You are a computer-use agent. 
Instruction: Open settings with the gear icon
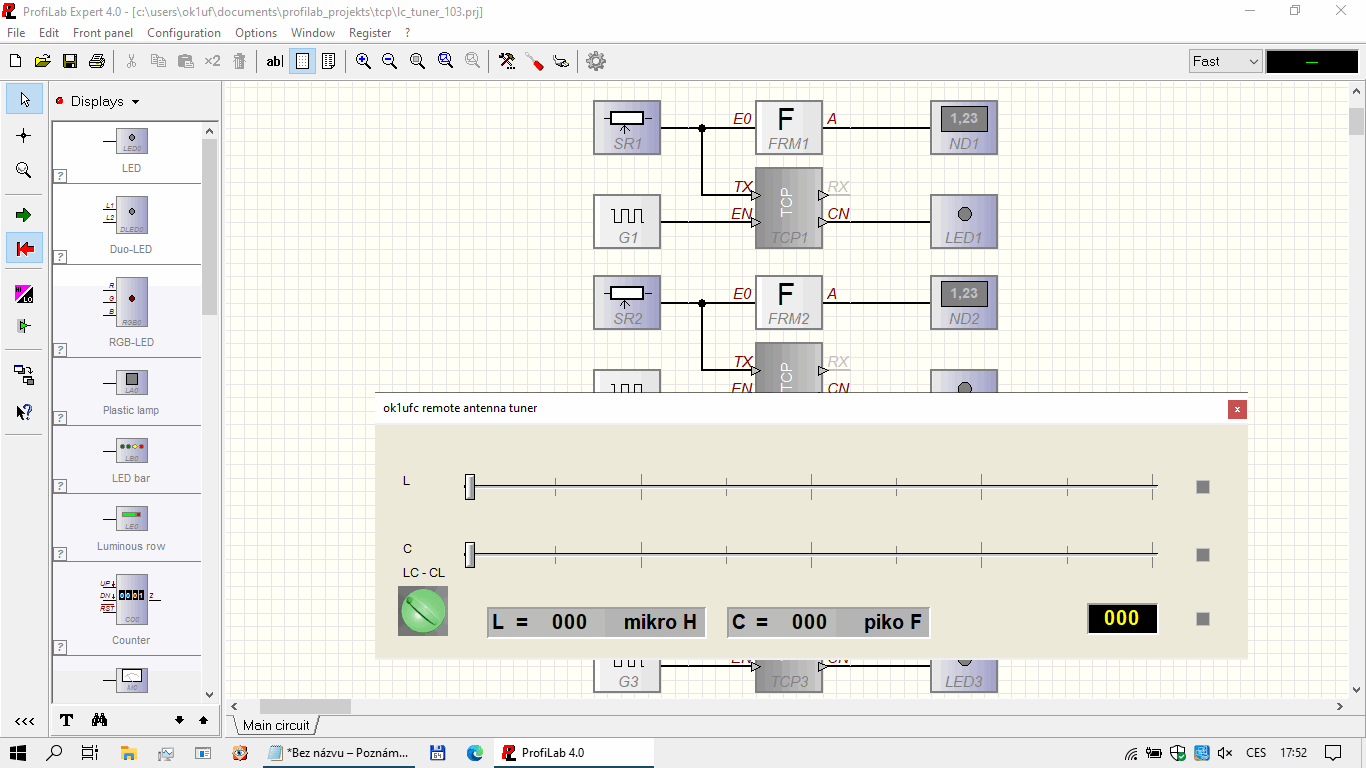click(x=596, y=61)
